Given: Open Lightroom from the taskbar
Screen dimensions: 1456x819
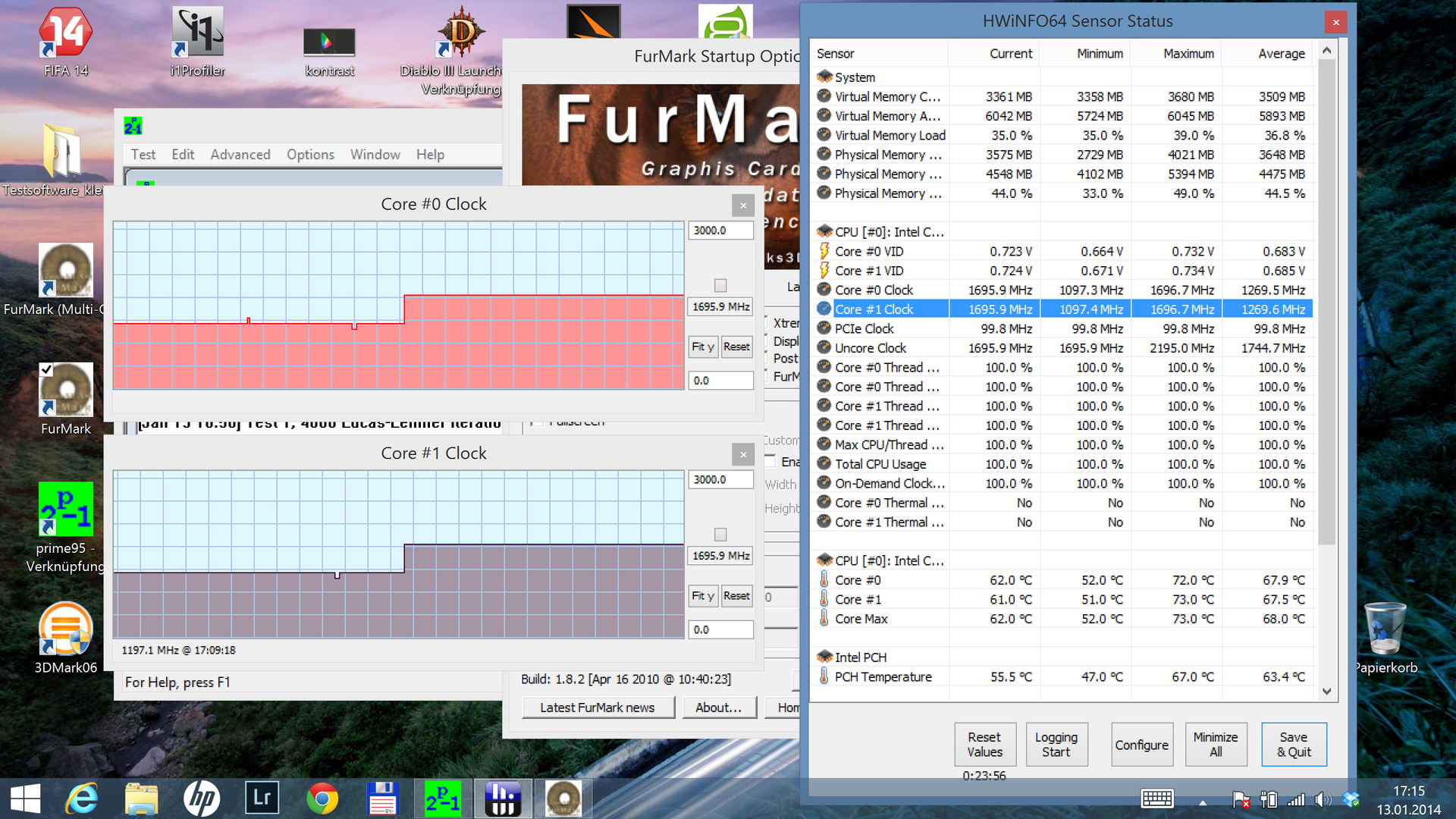Looking at the screenshot, I should (x=262, y=799).
